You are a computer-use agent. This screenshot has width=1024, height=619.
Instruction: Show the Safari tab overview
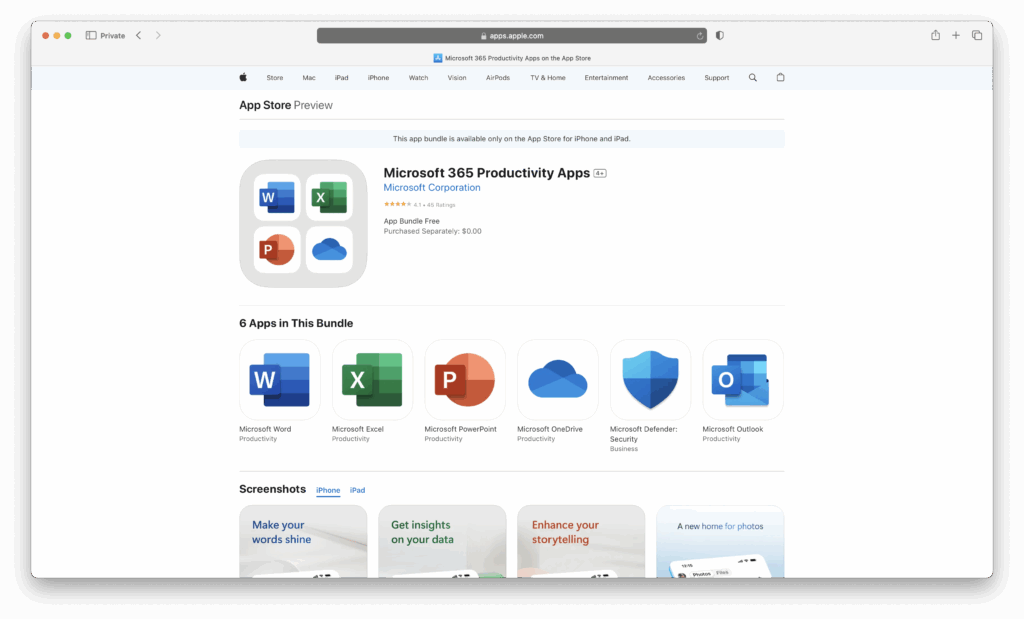[x=977, y=35]
